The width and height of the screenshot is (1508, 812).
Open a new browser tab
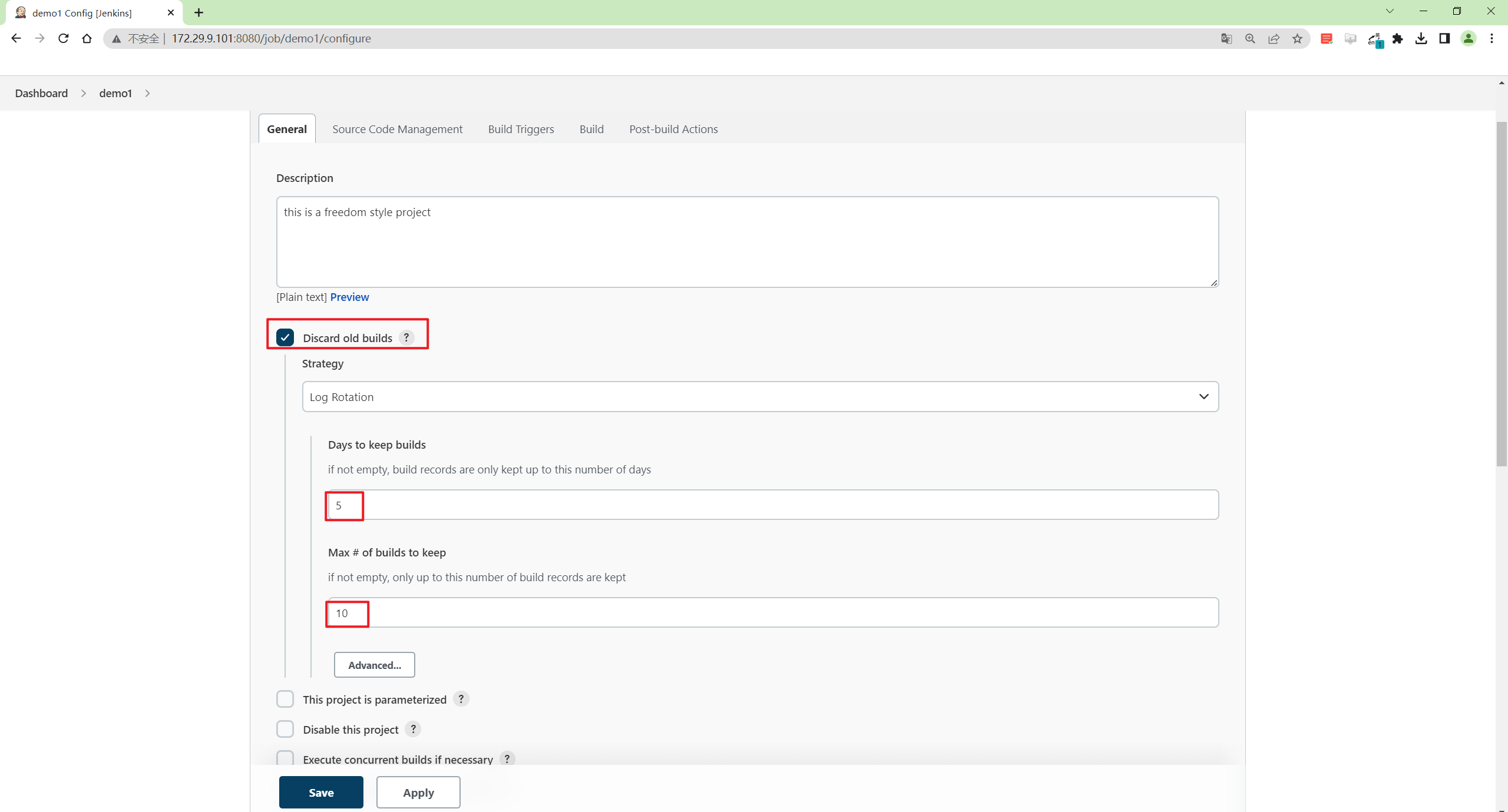[199, 12]
